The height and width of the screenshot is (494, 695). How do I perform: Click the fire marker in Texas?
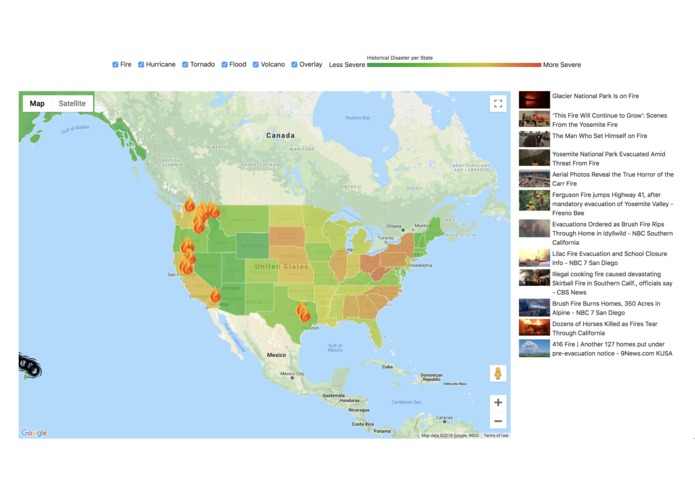pos(303,312)
